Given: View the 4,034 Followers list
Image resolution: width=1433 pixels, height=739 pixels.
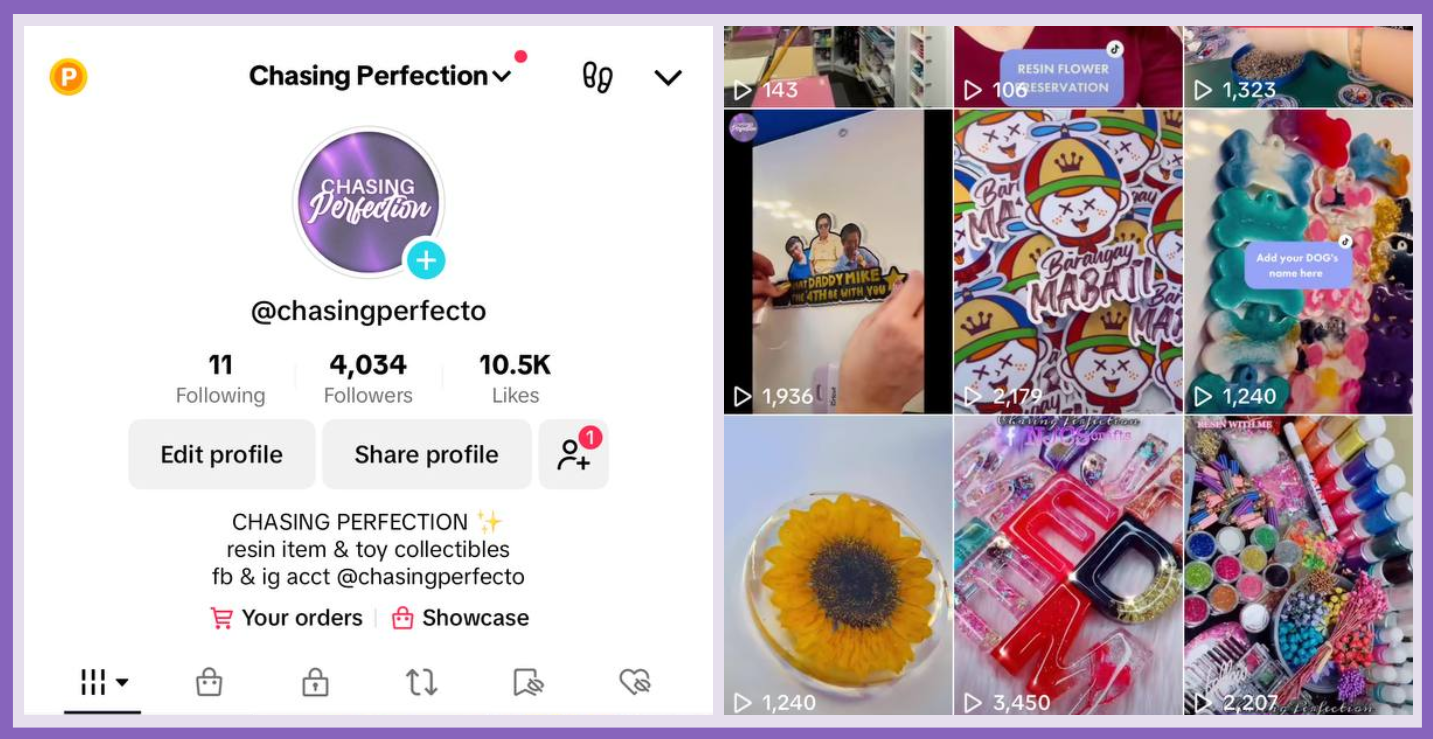Looking at the screenshot, I should tap(368, 378).
